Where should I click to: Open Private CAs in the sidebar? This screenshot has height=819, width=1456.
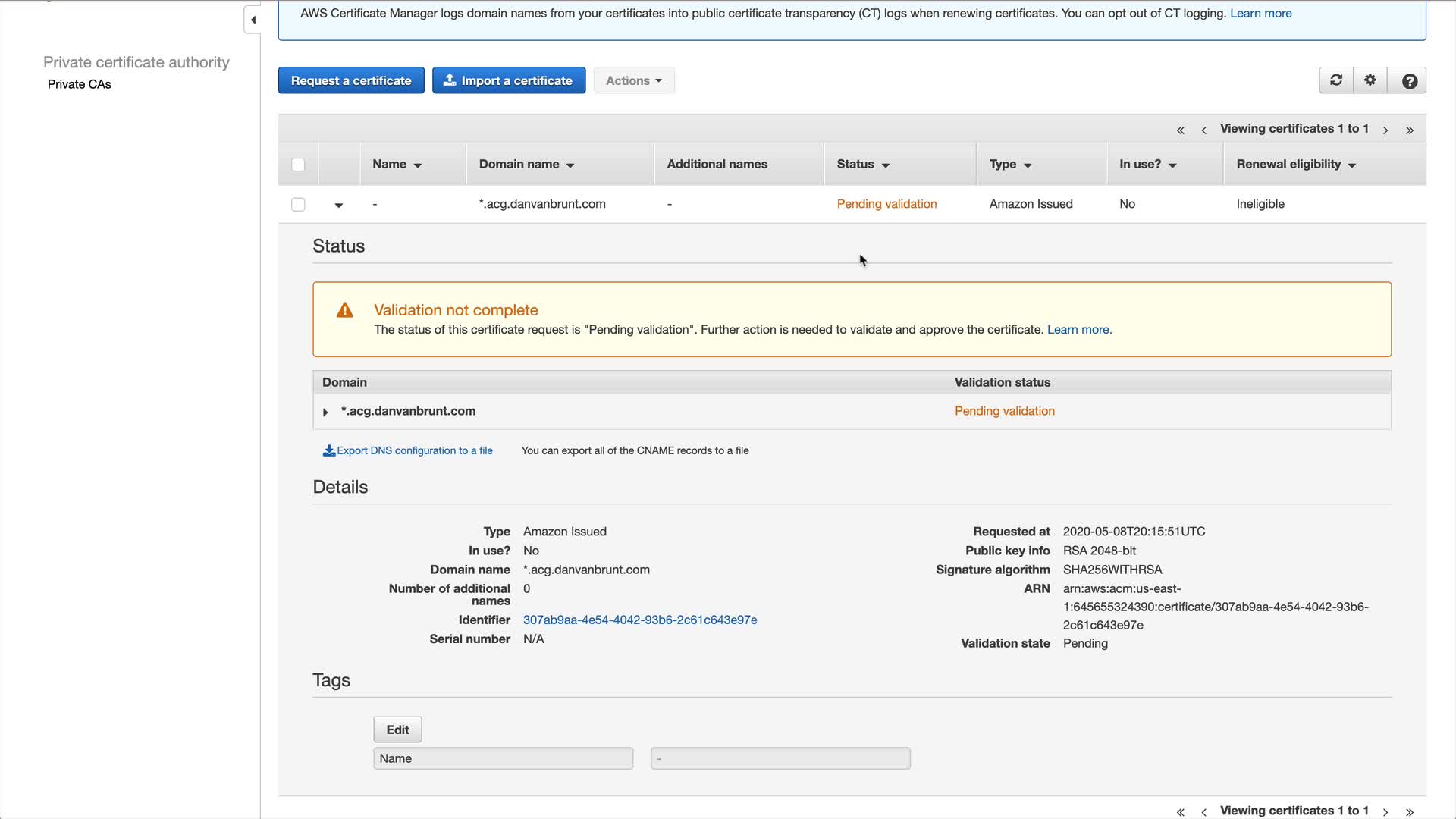tap(79, 84)
